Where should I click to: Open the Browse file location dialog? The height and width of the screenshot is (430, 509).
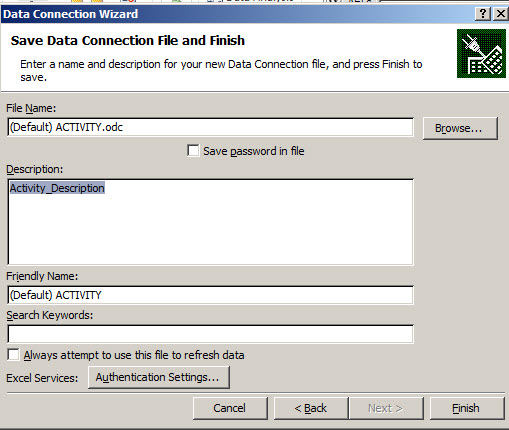(x=460, y=128)
